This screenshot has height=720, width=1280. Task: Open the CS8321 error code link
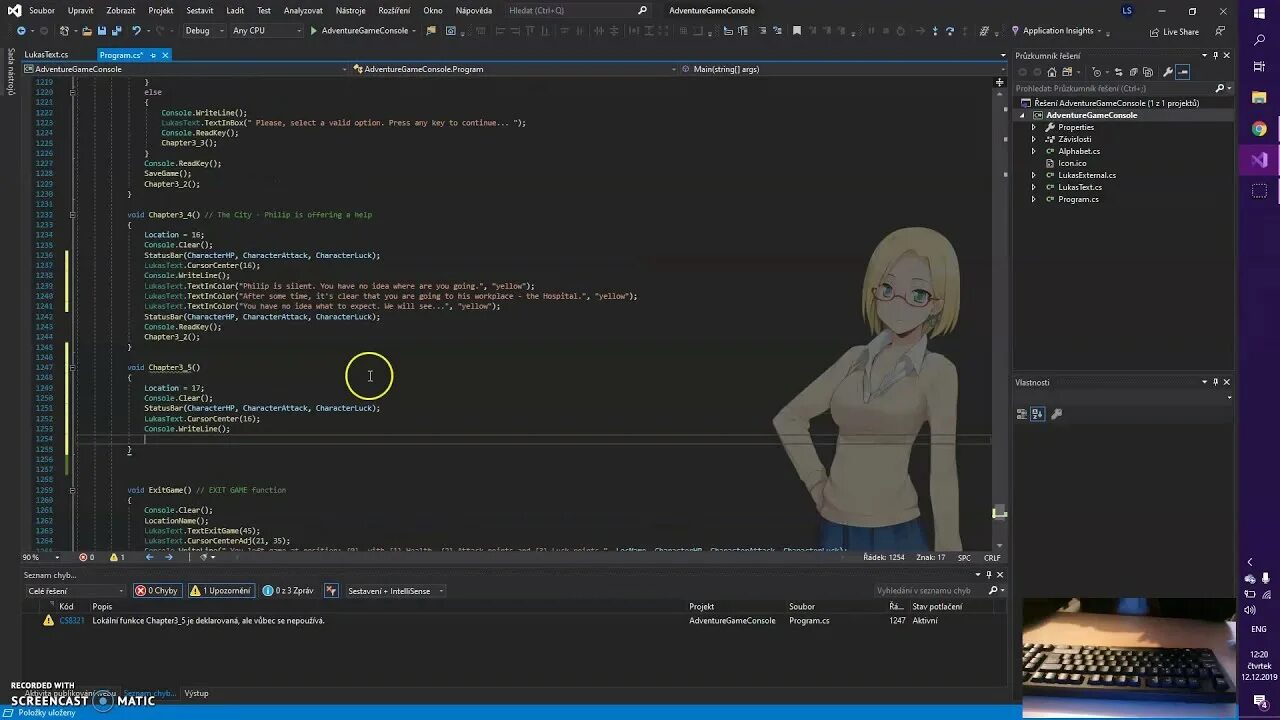coord(72,621)
